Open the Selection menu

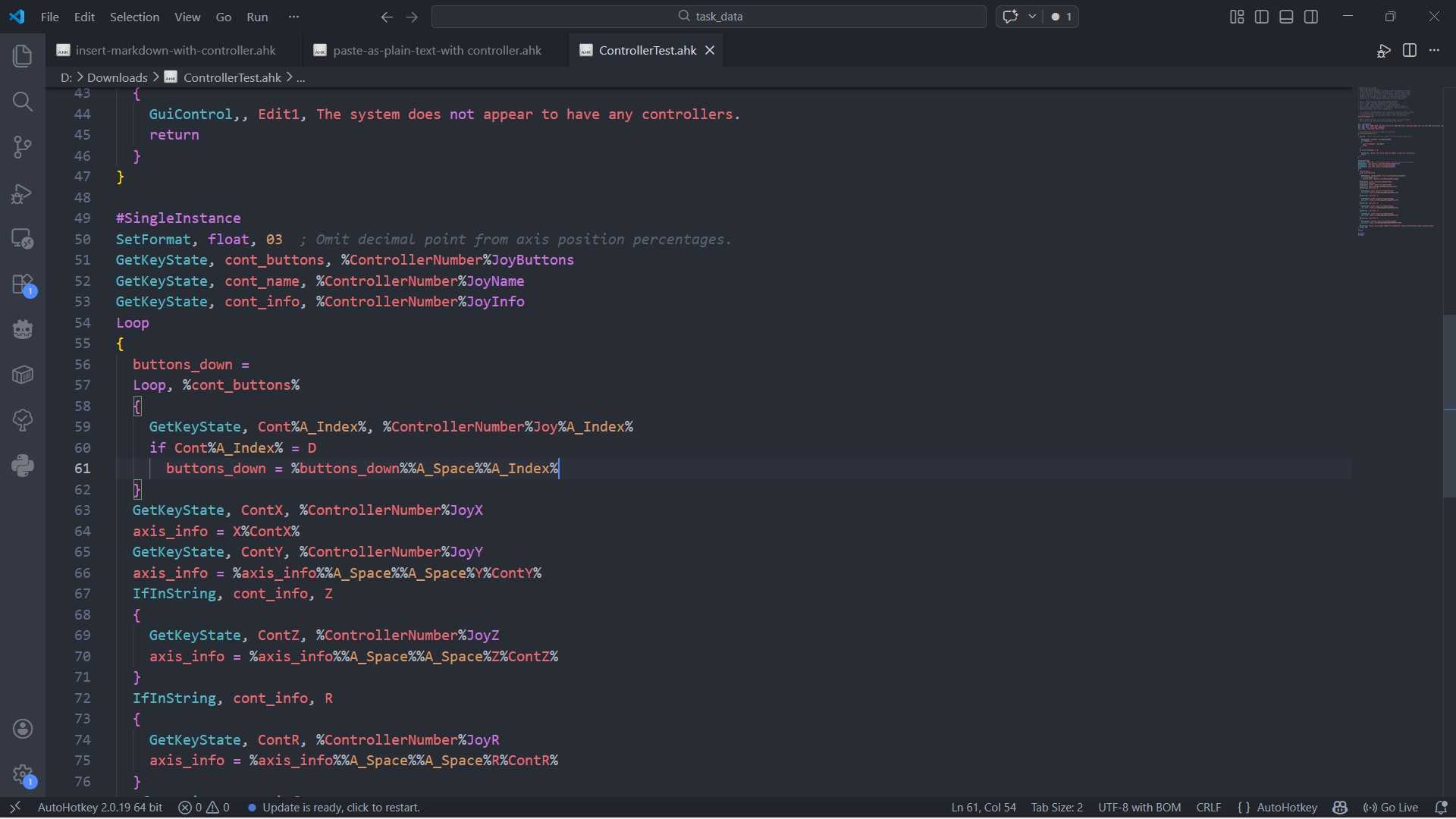[x=134, y=17]
